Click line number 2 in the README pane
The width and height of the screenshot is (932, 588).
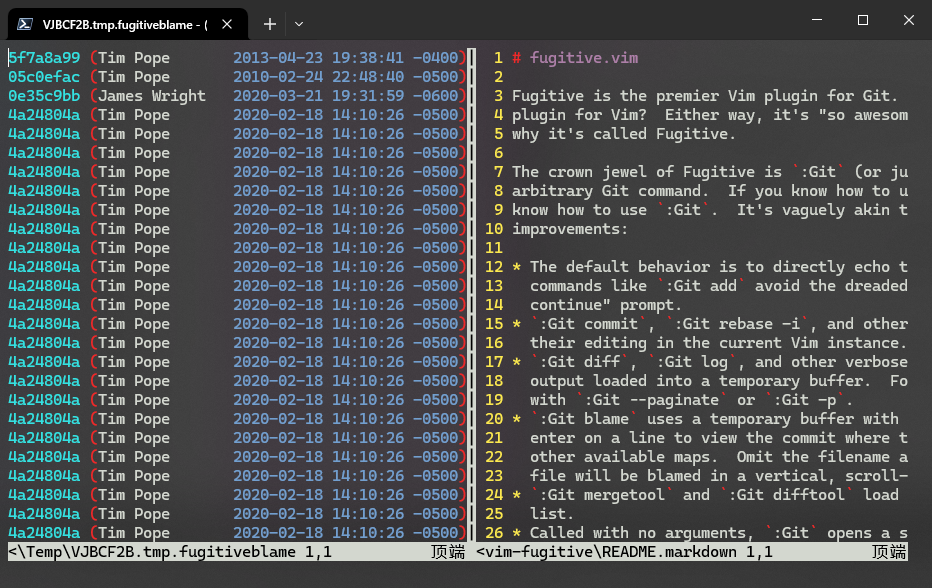coord(498,77)
